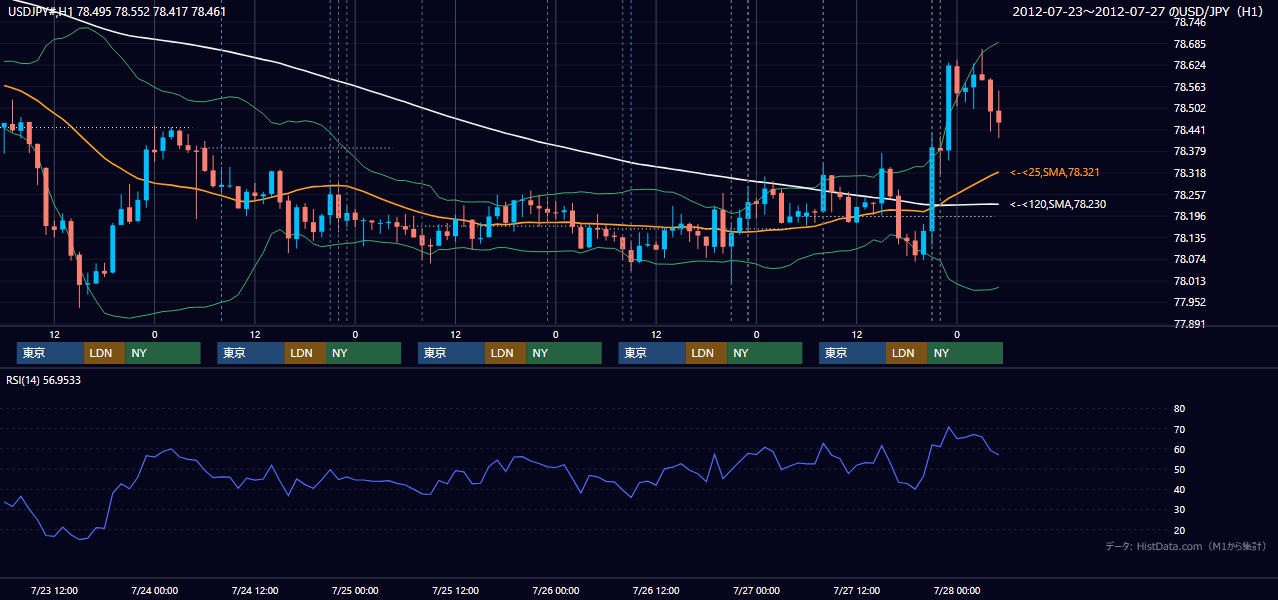Click price axis value 78.318
The width and height of the screenshot is (1278, 600).
1189,173
